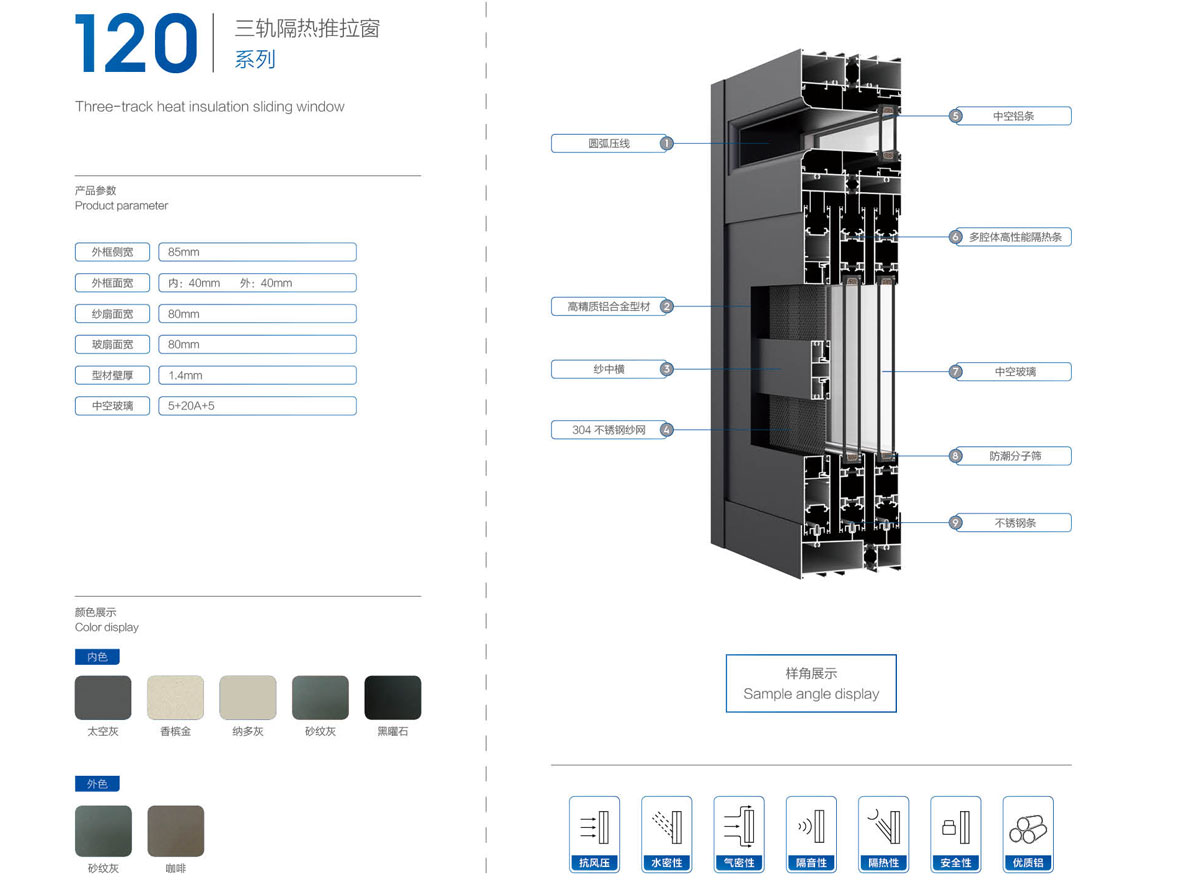Screen dimensions: 1200x893
Task: Click the 304 不锈钢纱网 callout label
Action: pyautogui.click(x=609, y=430)
